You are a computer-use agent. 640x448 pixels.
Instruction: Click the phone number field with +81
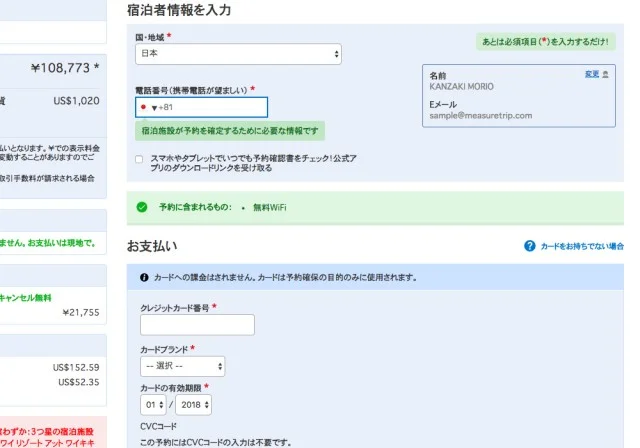point(201,107)
